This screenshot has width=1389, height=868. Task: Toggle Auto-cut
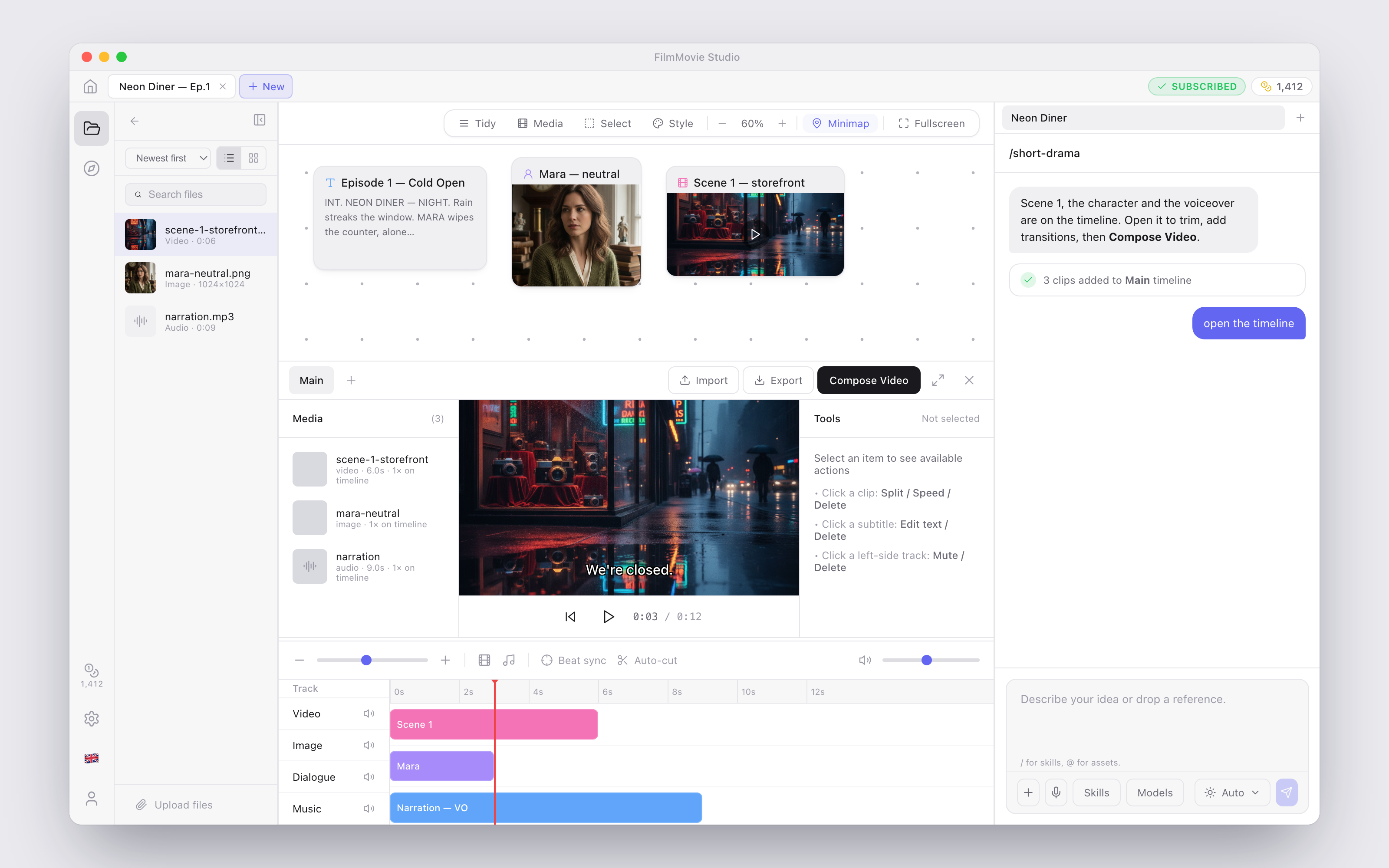pos(647,660)
